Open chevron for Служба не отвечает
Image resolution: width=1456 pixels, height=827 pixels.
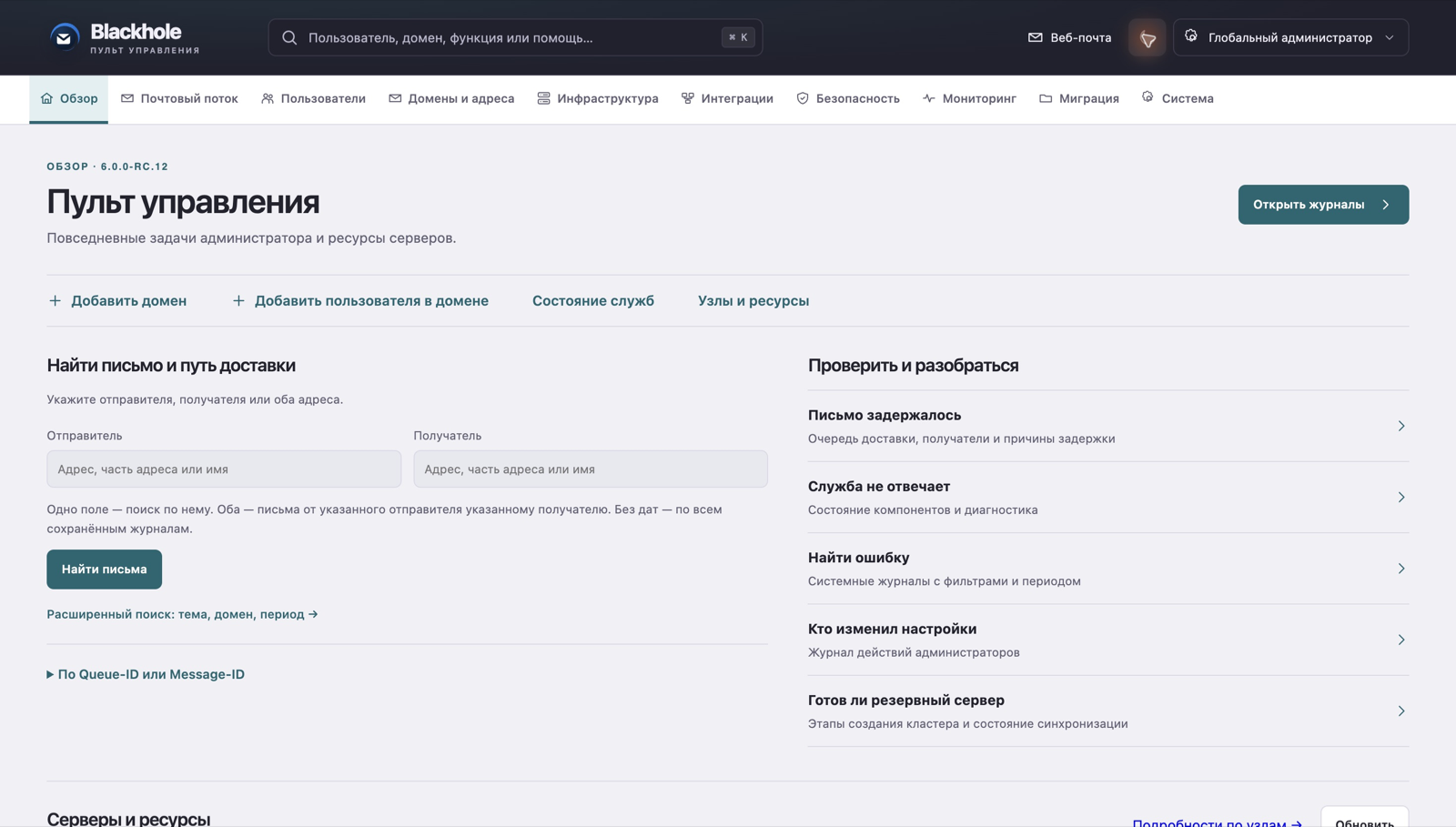(1401, 498)
